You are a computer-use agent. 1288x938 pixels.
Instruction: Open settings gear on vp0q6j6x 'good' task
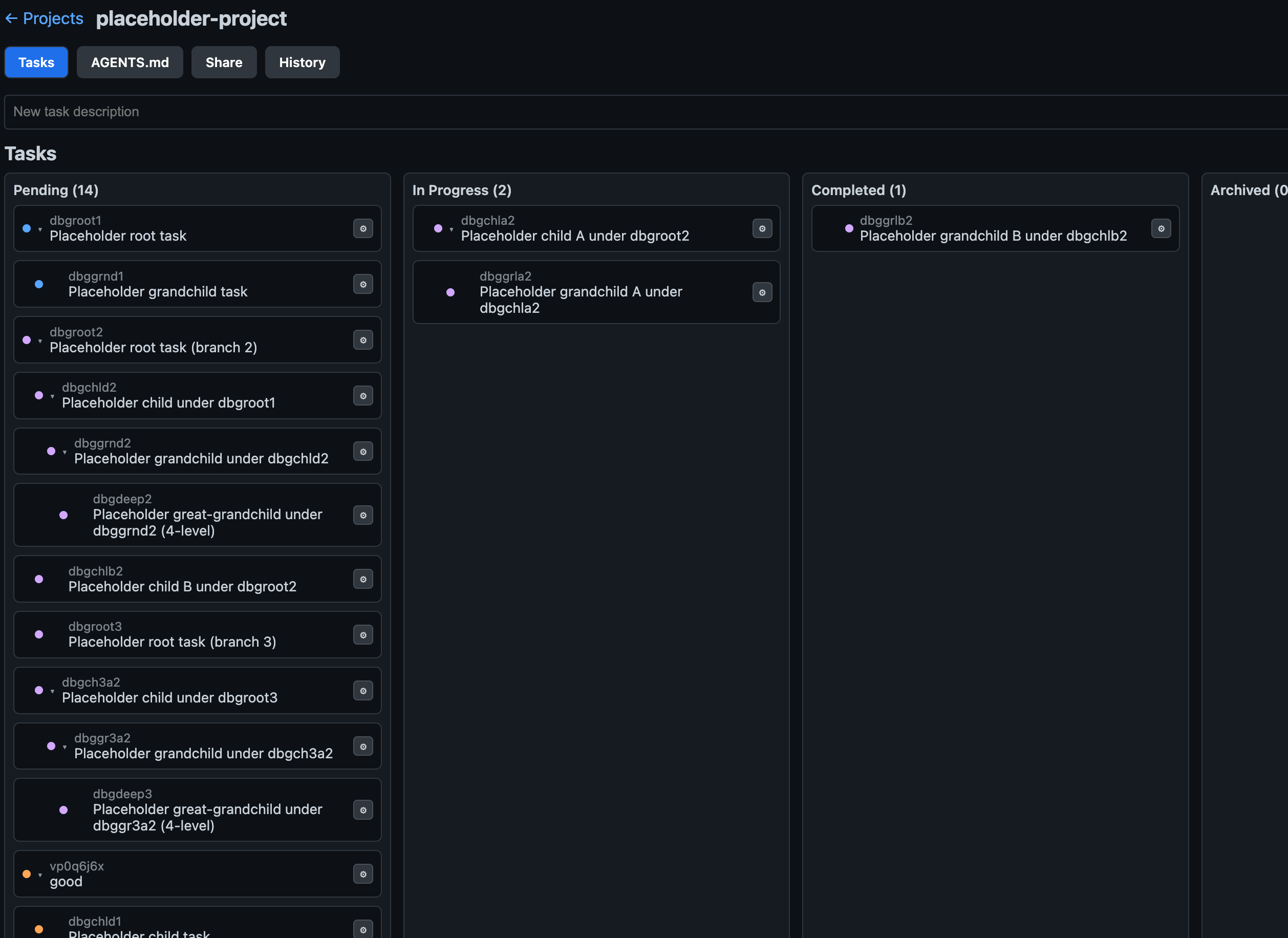pos(363,874)
